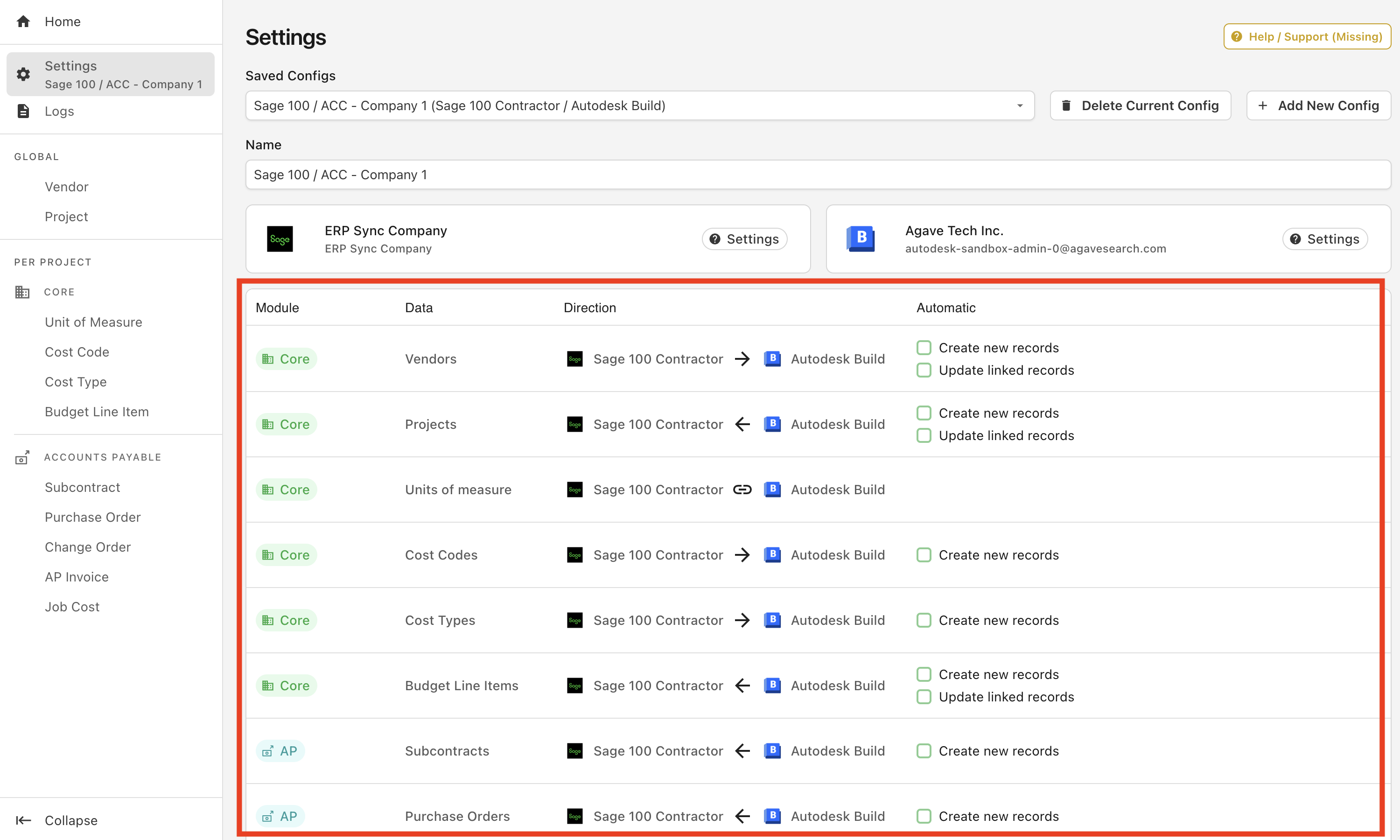The width and height of the screenshot is (1400, 840).
Task: Open Budget Line Item in sidebar
Action: (x=97, y=412)
